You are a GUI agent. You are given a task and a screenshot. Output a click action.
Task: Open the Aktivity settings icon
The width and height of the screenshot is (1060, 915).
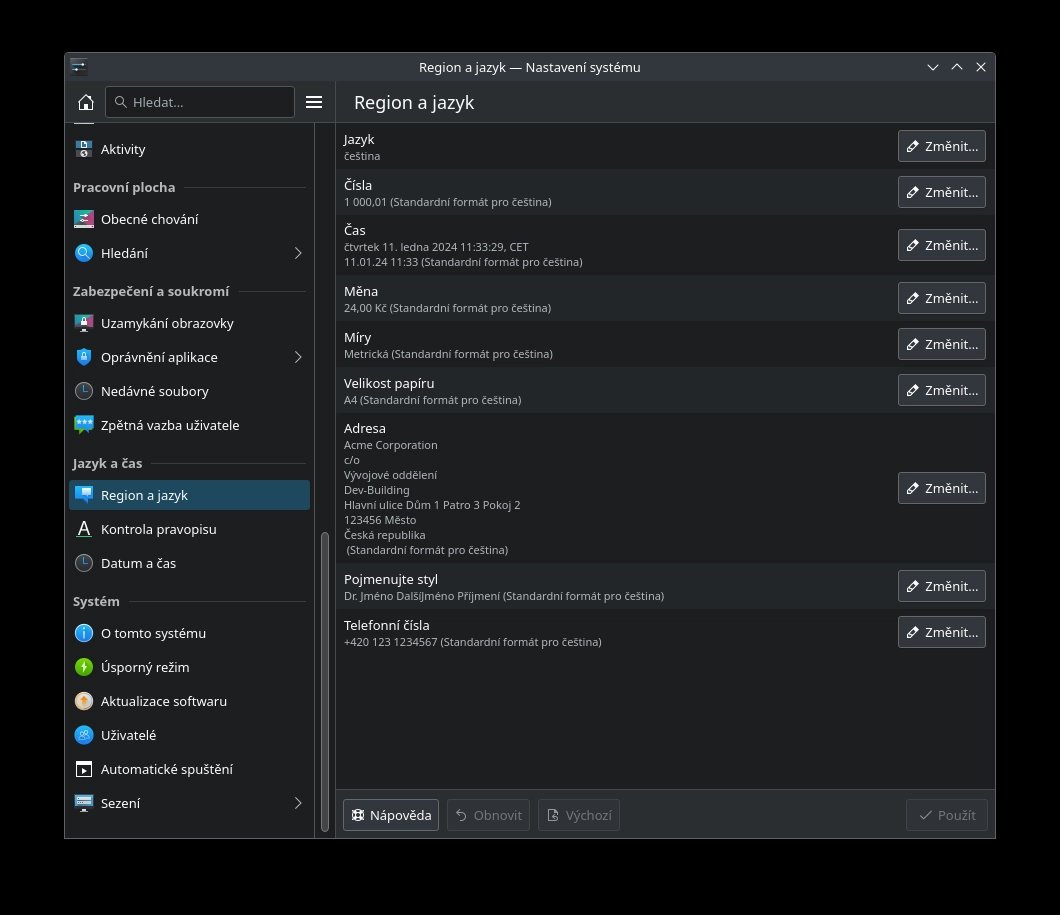[x=84, y=149]
